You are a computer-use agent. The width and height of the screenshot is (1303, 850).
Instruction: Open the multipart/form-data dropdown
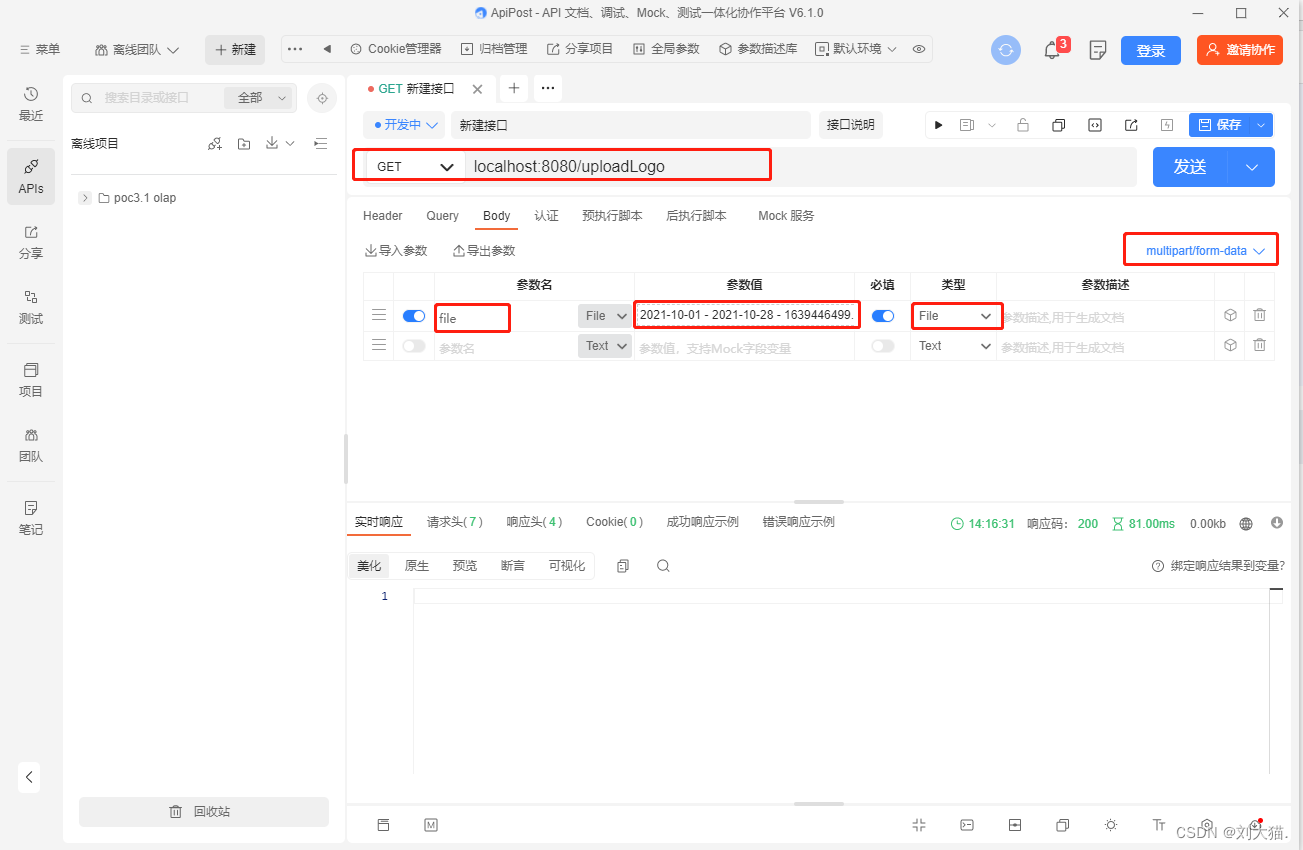coord(1200,250)
